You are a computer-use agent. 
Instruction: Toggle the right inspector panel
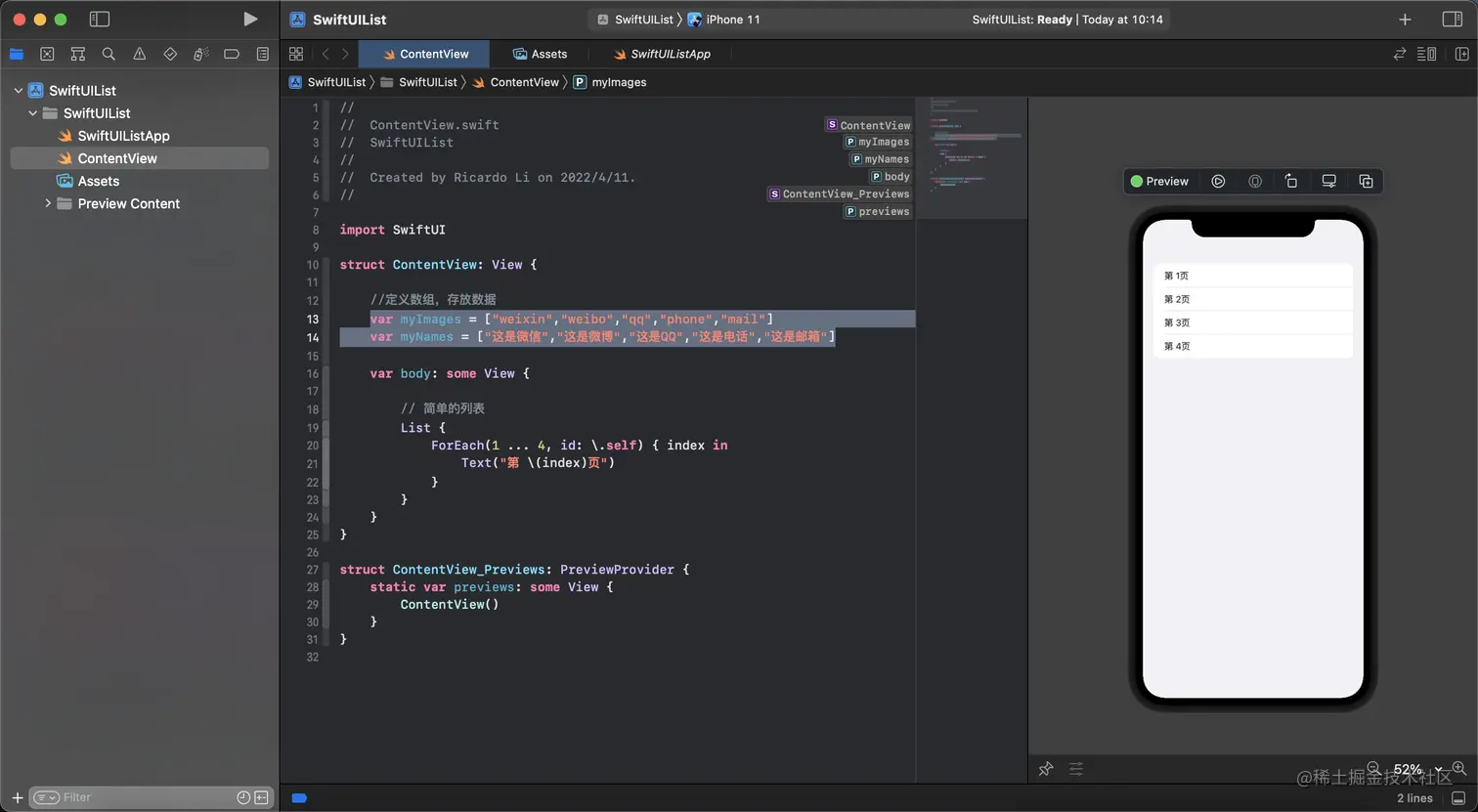point(1452,20)
